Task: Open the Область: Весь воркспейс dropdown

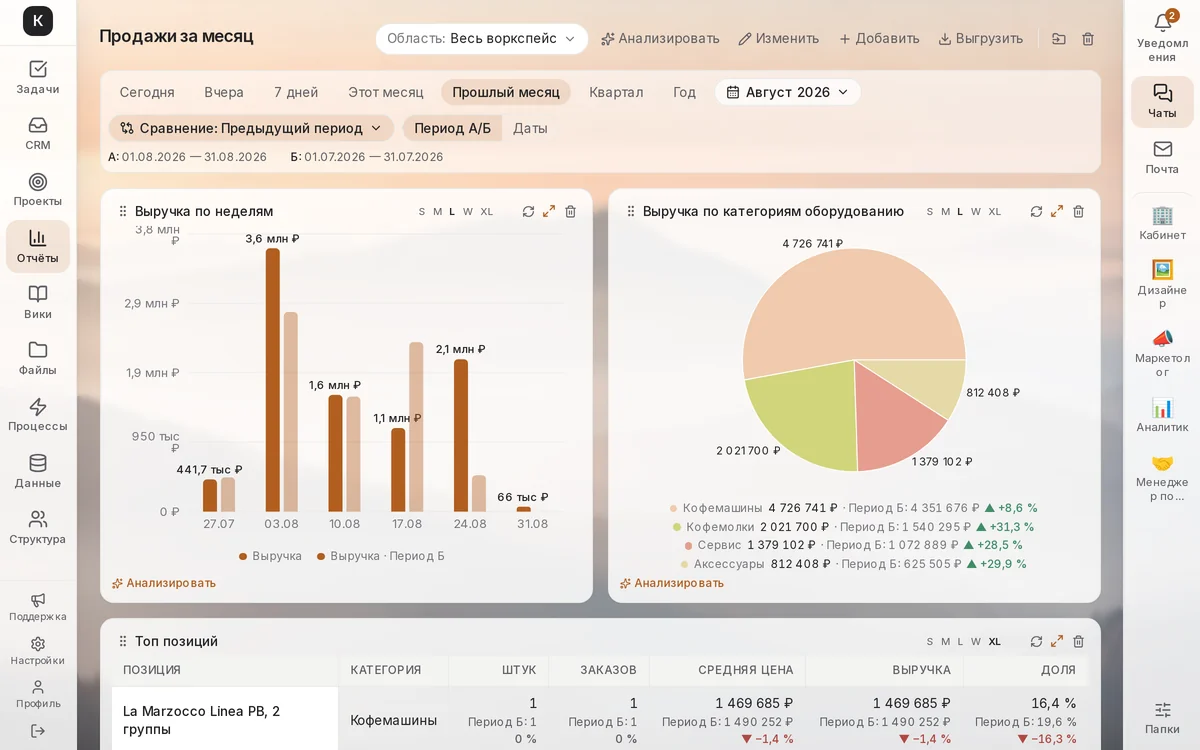Action: (482, 39)
